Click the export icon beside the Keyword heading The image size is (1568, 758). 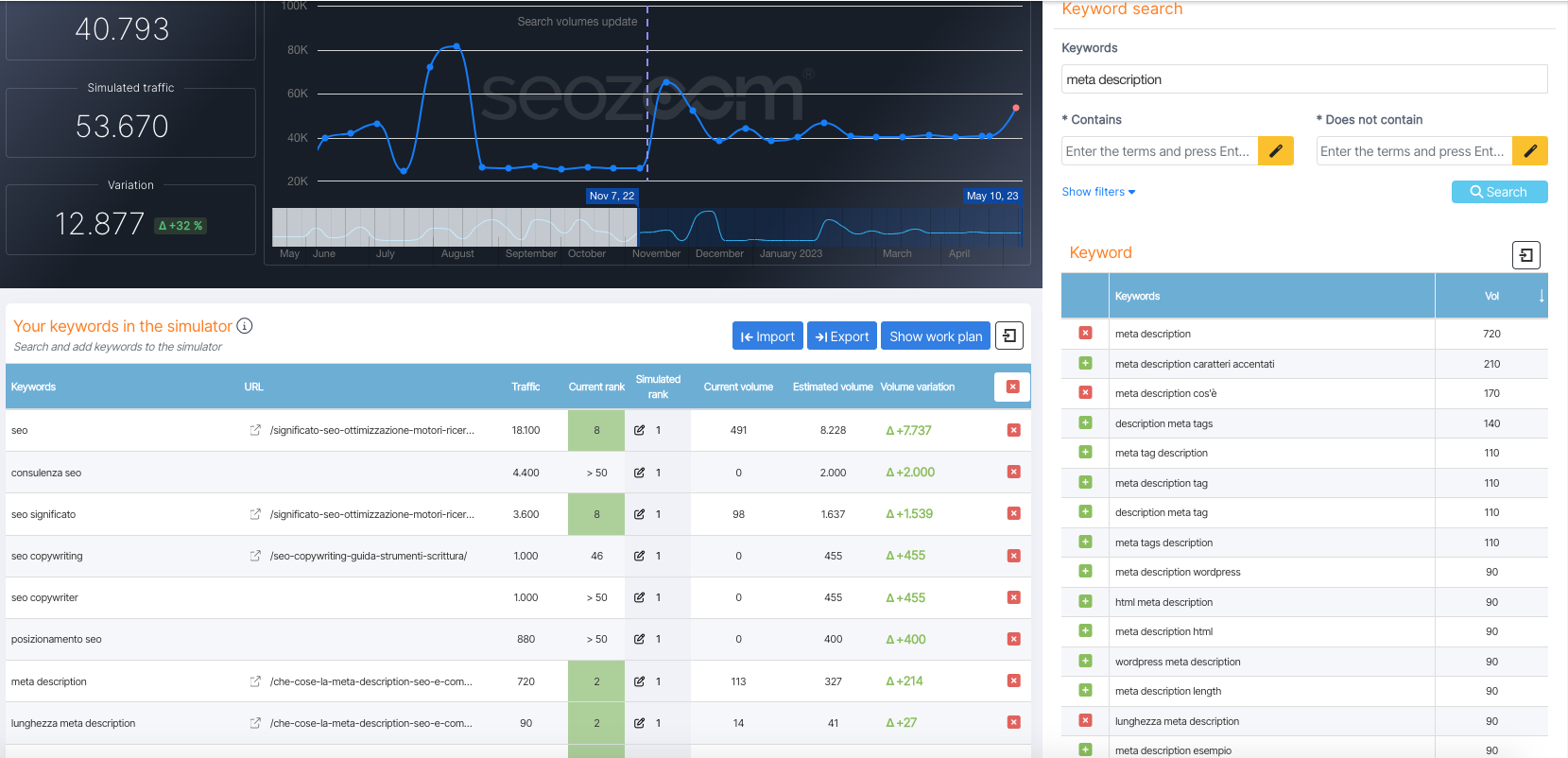point(1526,255)
